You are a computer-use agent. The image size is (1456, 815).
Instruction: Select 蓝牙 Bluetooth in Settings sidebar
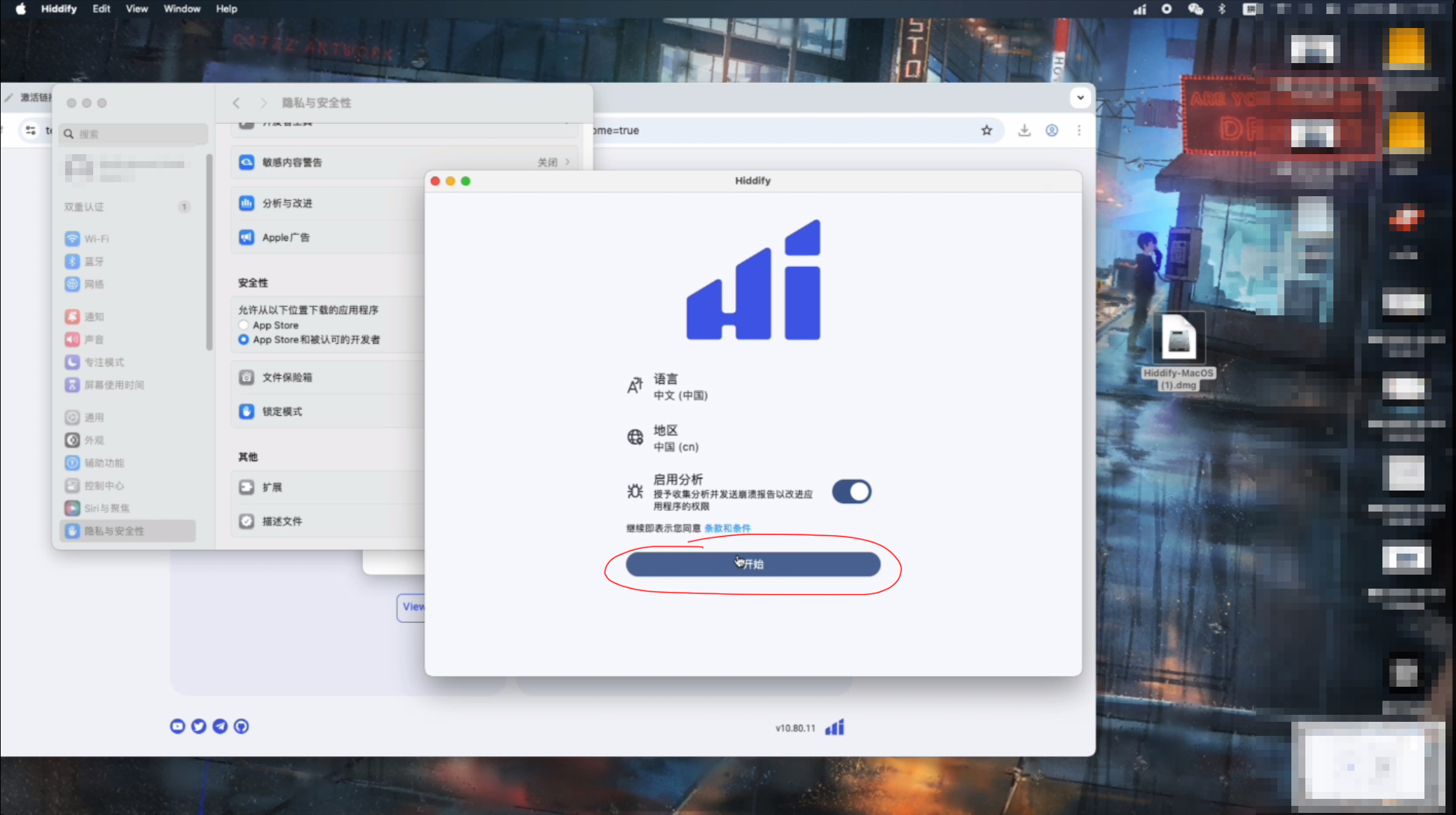(x=128, y=261)
